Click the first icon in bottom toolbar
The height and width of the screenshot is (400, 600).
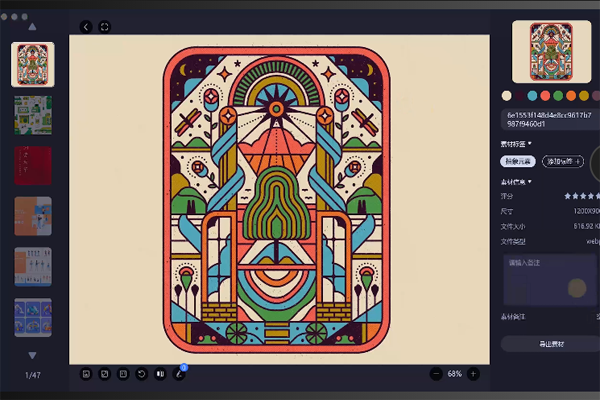pyautogui.click(x=87, y=374)
